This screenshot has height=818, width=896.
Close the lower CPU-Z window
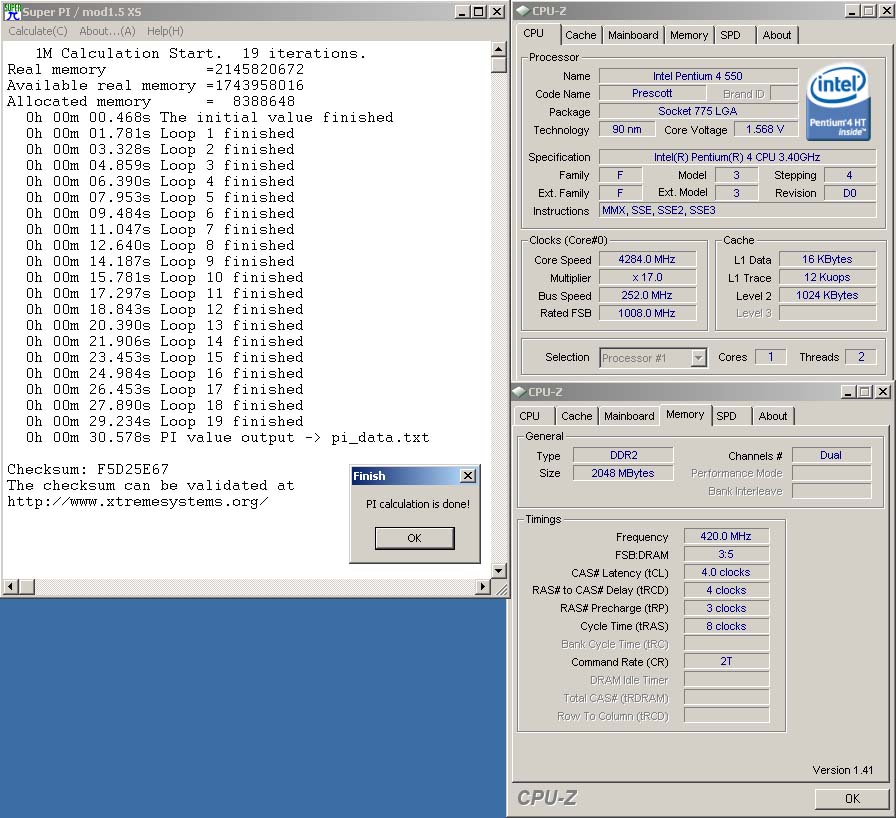point(883,392)
